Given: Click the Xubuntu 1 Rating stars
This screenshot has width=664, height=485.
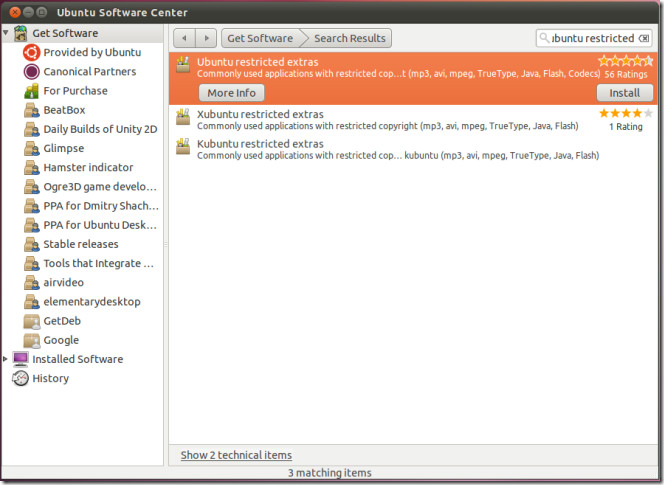Looking at the screenshot, I should [x=625, y=113].
